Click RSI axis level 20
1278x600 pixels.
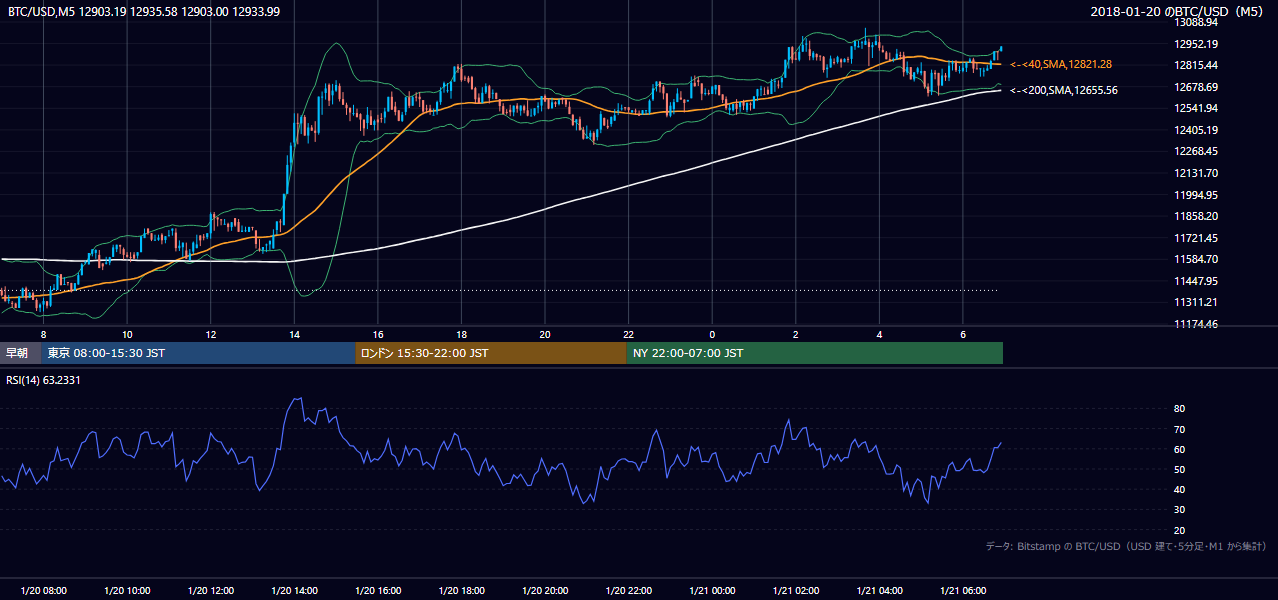pyautogui.click(x=1179, y=530)
